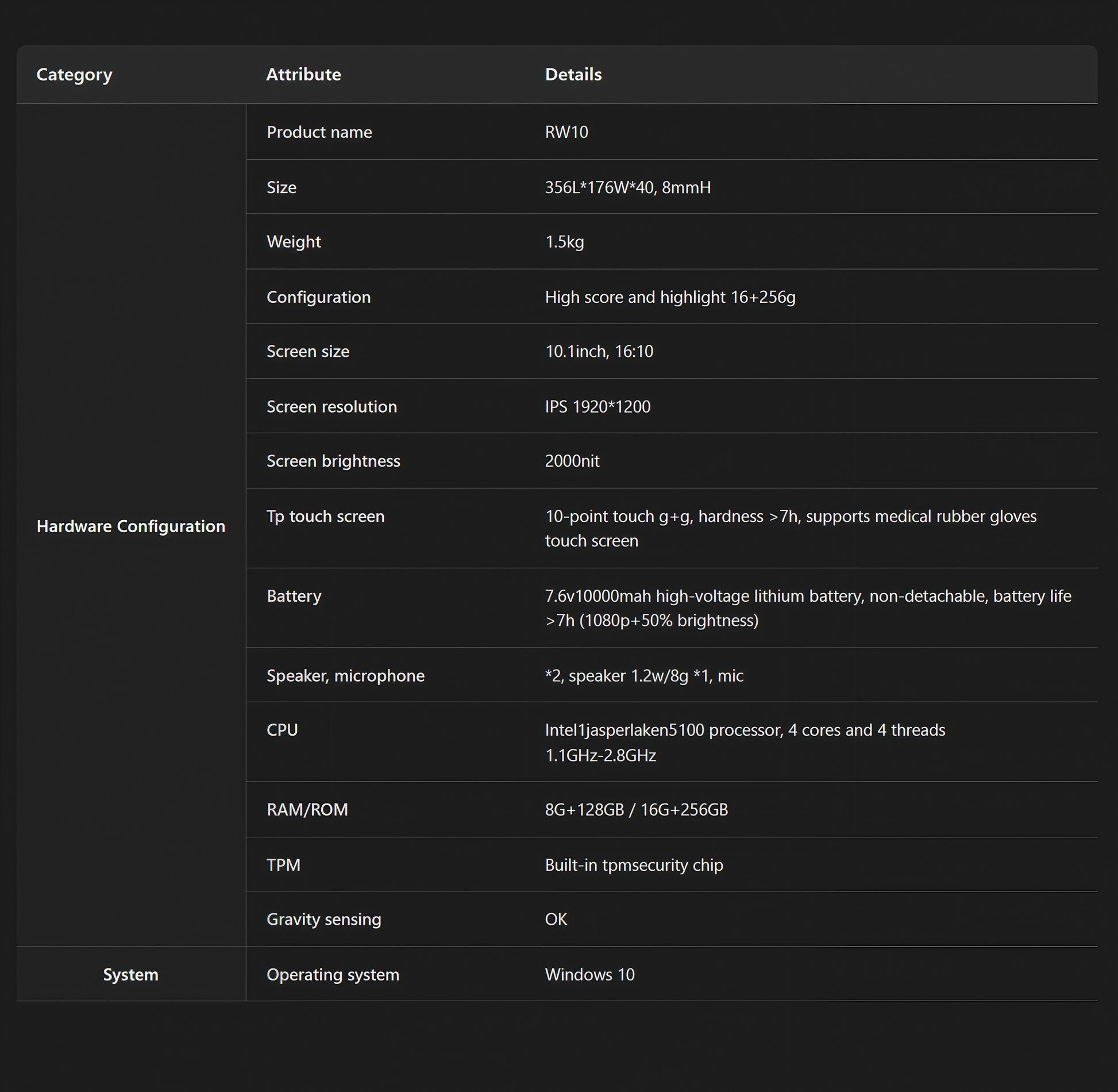
Task: Click the Category column header
Action: tap(74, 75)
